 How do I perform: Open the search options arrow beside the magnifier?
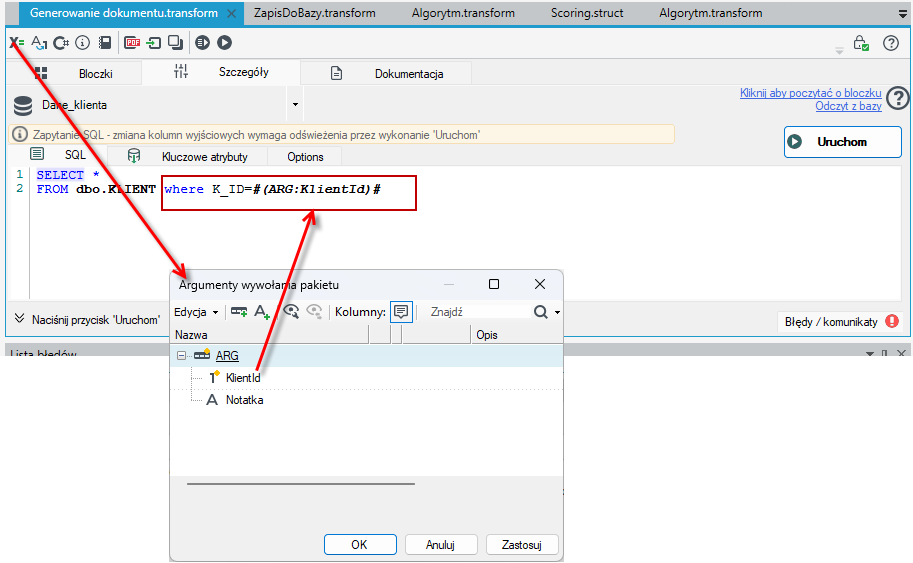point(557,313)
